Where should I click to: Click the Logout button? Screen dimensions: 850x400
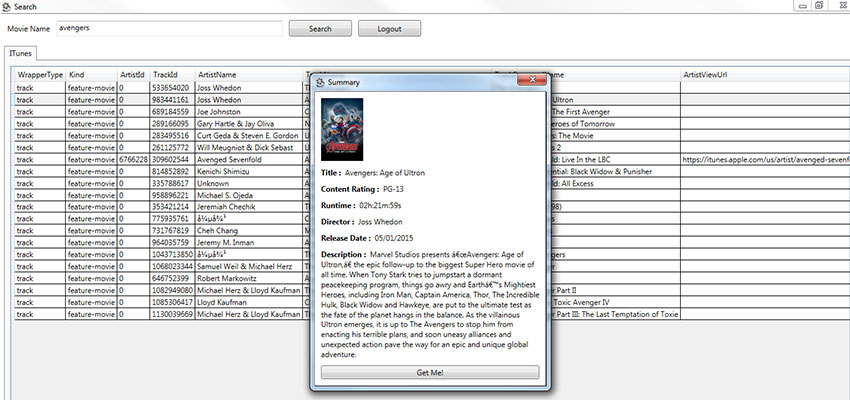pos(389,29)
